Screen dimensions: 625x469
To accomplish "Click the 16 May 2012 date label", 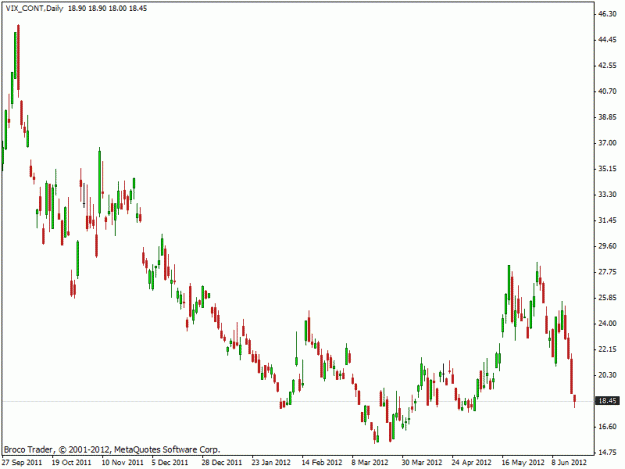I will pos(523,462).
